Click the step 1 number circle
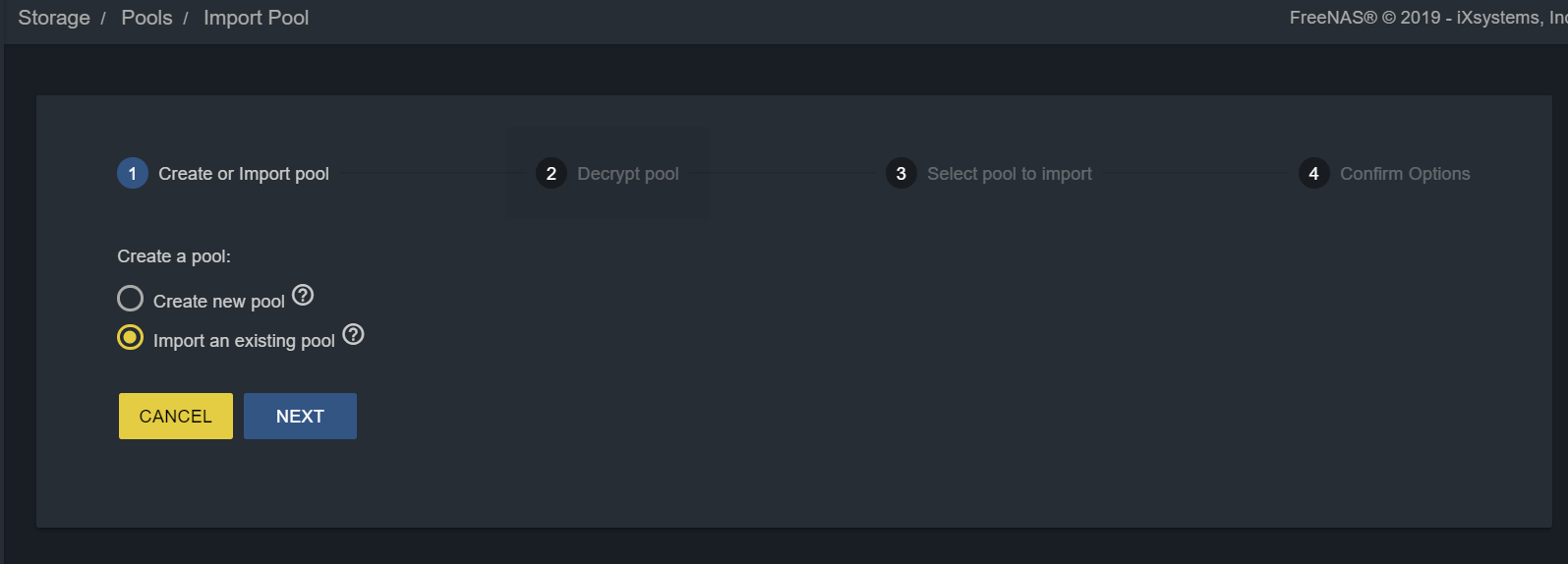1568x564 pixels. tap(133, 173)
